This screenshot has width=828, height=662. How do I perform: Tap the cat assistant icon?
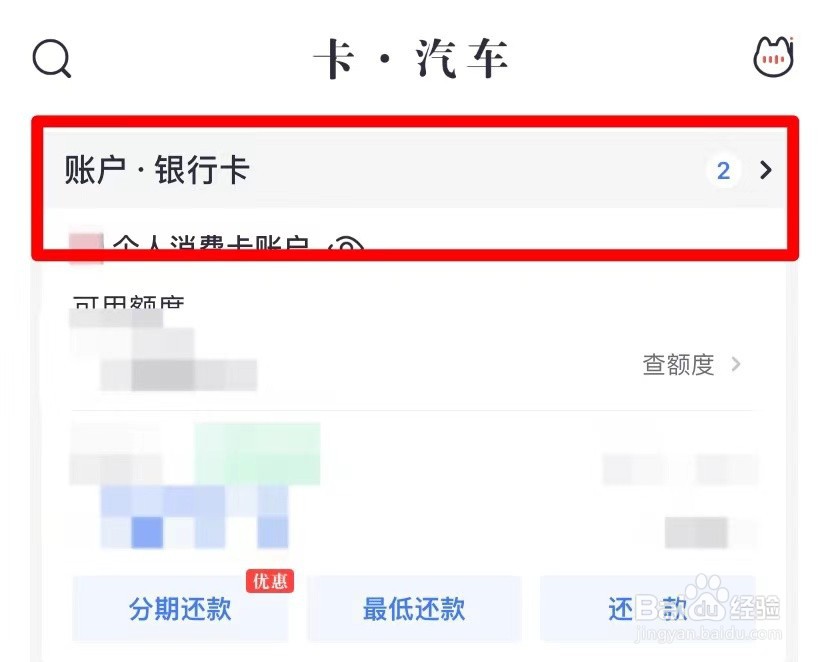(x=774, y=56)
